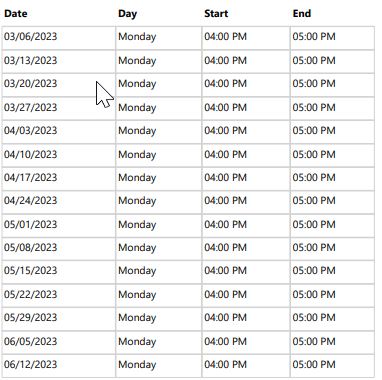Click the Day column header

(x=127, y=14)
